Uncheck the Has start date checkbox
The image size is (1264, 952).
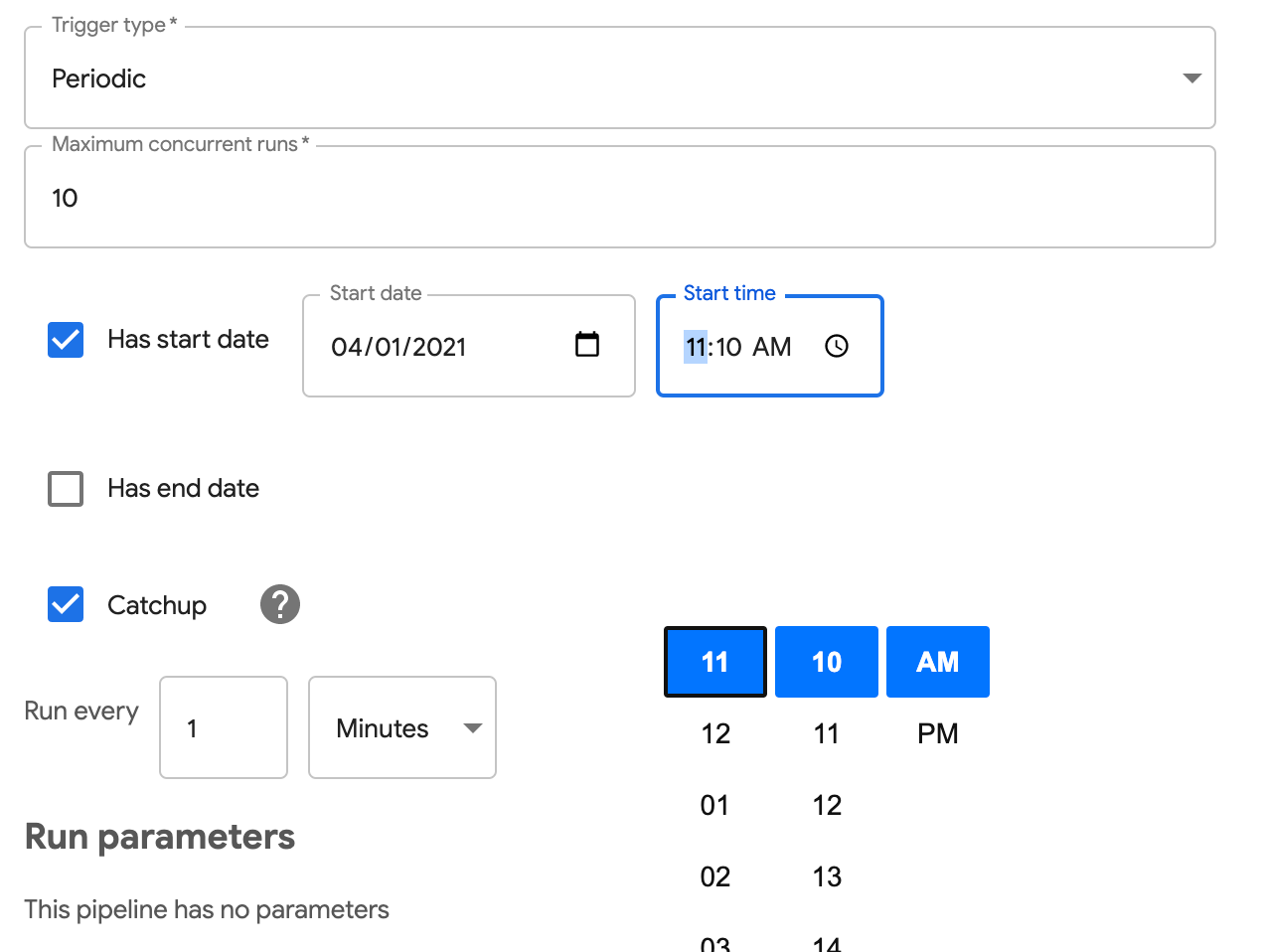tap(66, 340)
